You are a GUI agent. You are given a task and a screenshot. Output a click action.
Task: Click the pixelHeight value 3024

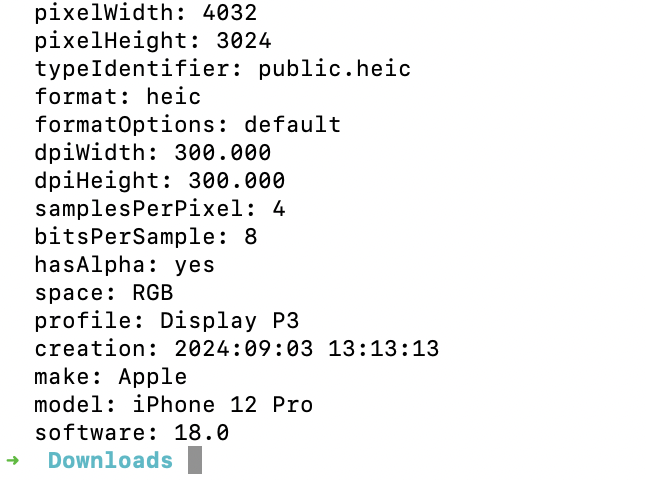(244, 40)
